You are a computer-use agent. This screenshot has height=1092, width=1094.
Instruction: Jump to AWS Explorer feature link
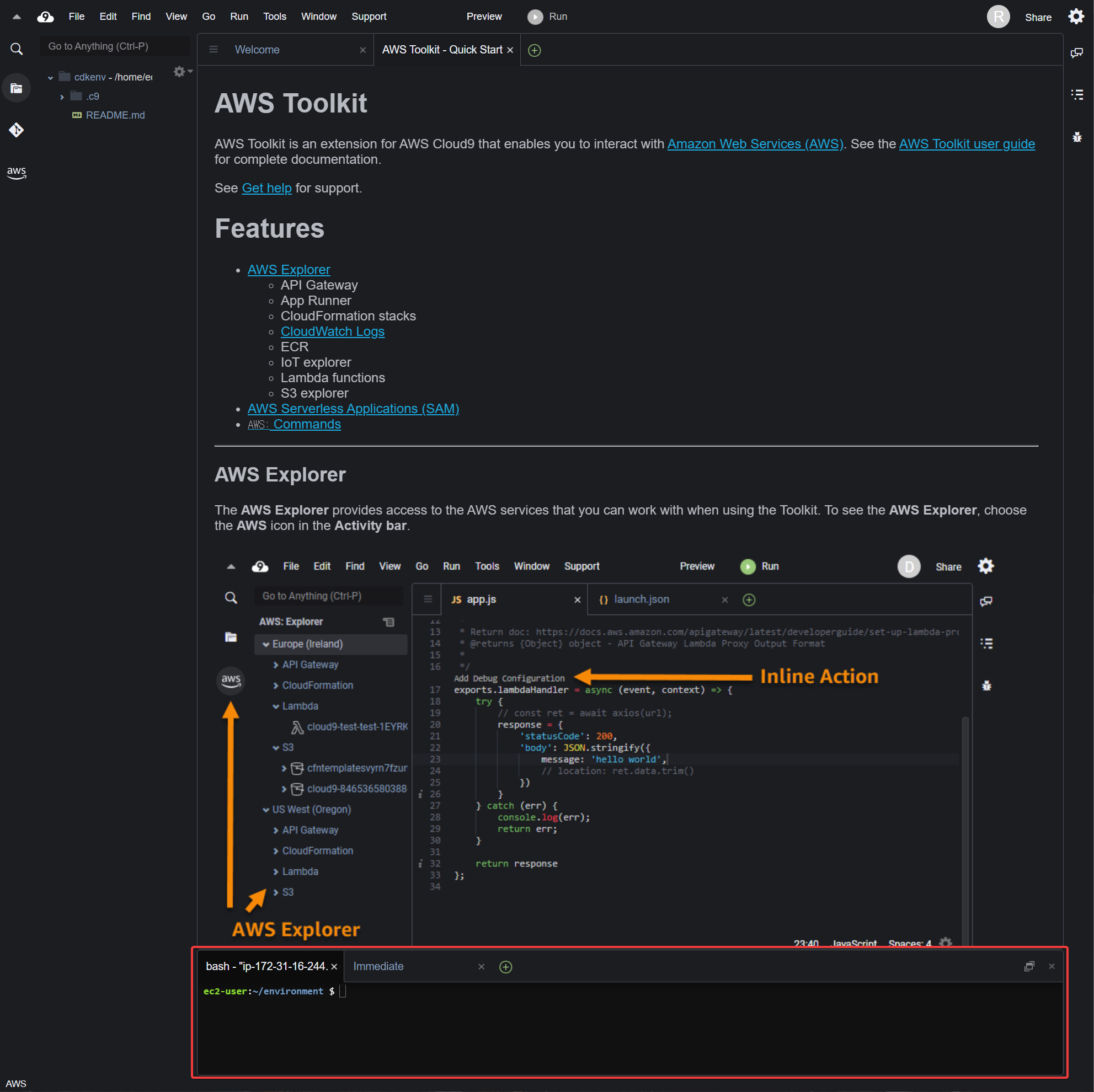tap(289, 270)
